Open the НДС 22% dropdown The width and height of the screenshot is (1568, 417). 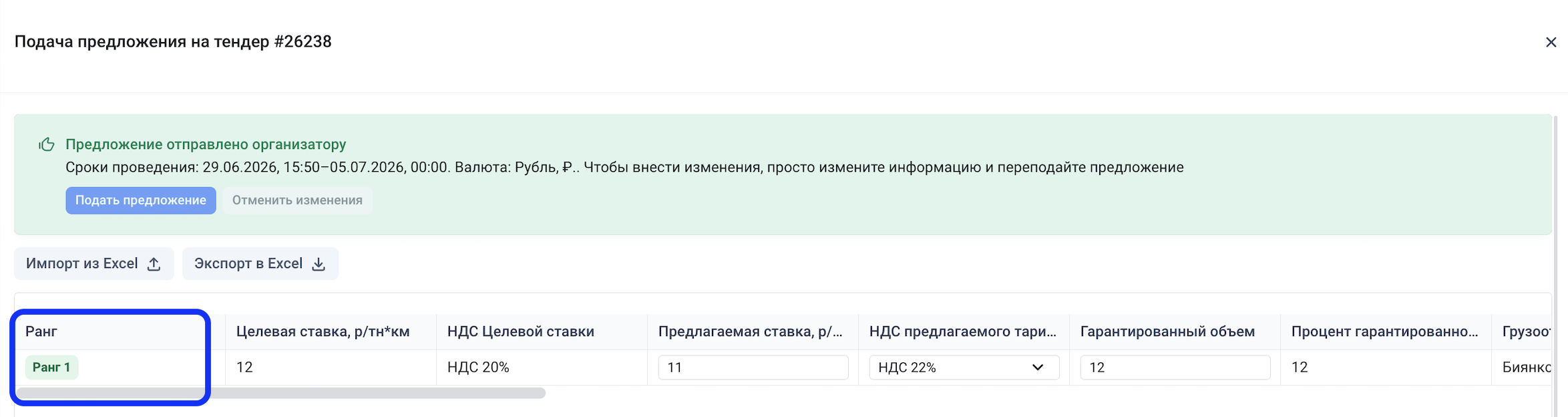(x=964, y=368)
